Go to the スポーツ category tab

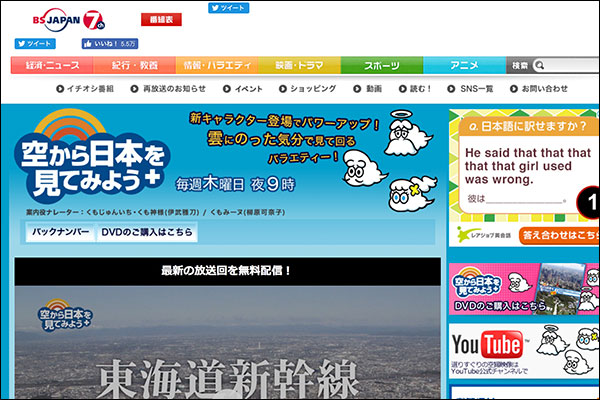point(381,66)
